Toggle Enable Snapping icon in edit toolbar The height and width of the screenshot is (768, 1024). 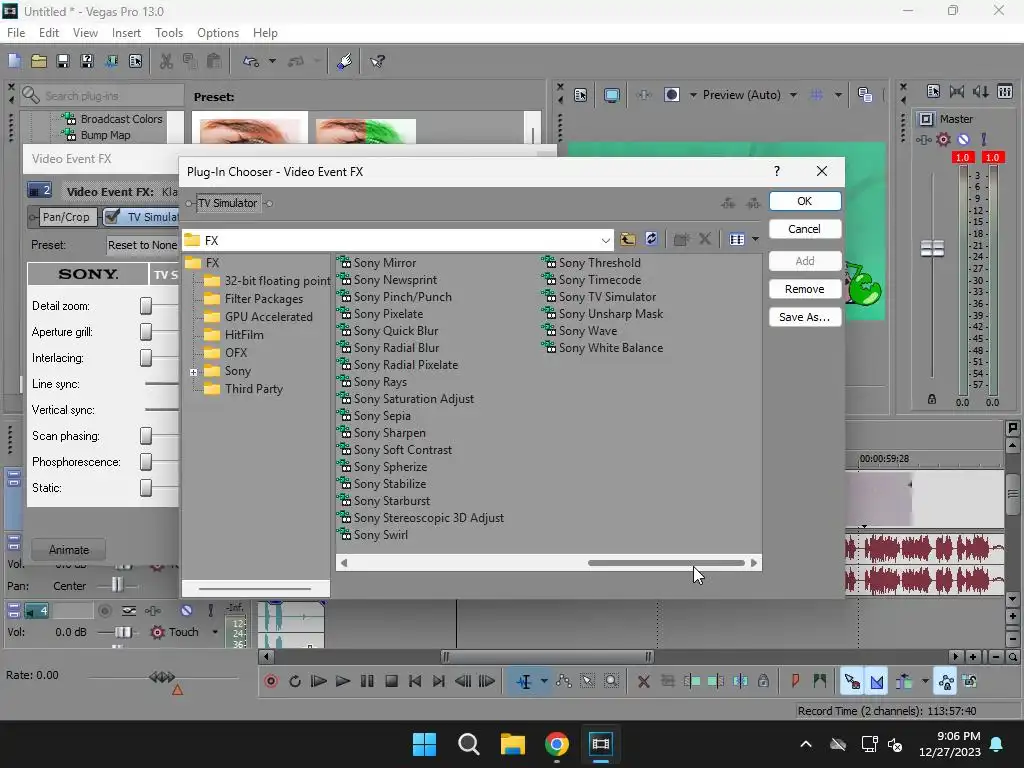tap(852, 681)
